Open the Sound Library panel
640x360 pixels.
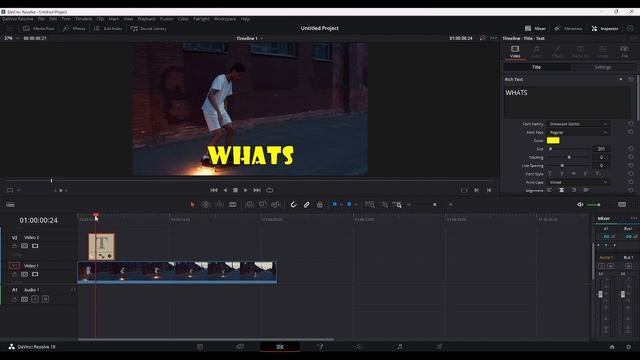(x=148, y=29)
